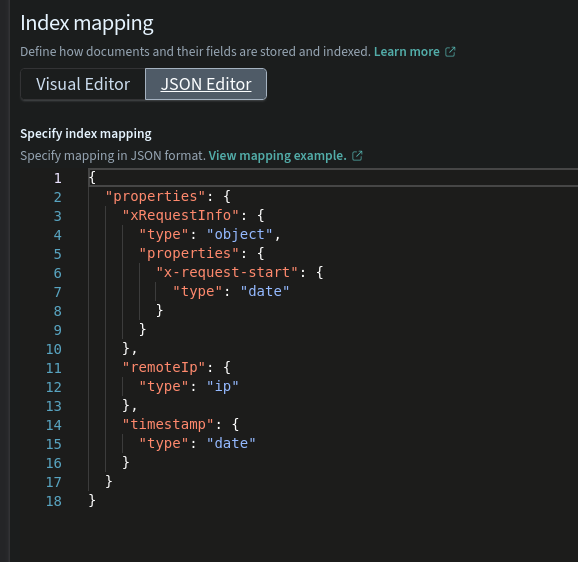This screenshot has height=562, width=578.
Task: Click the "date" value on line 7
Action: click(x=265, y=291)
